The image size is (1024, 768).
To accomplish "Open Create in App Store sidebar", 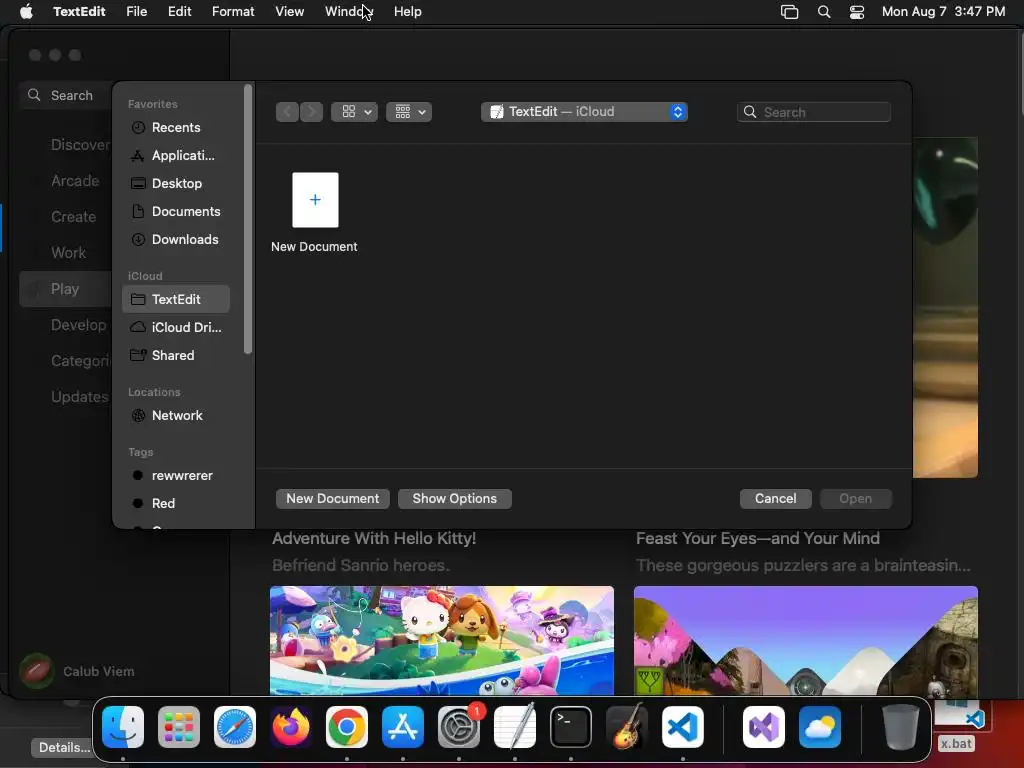I will coord(73,217).
